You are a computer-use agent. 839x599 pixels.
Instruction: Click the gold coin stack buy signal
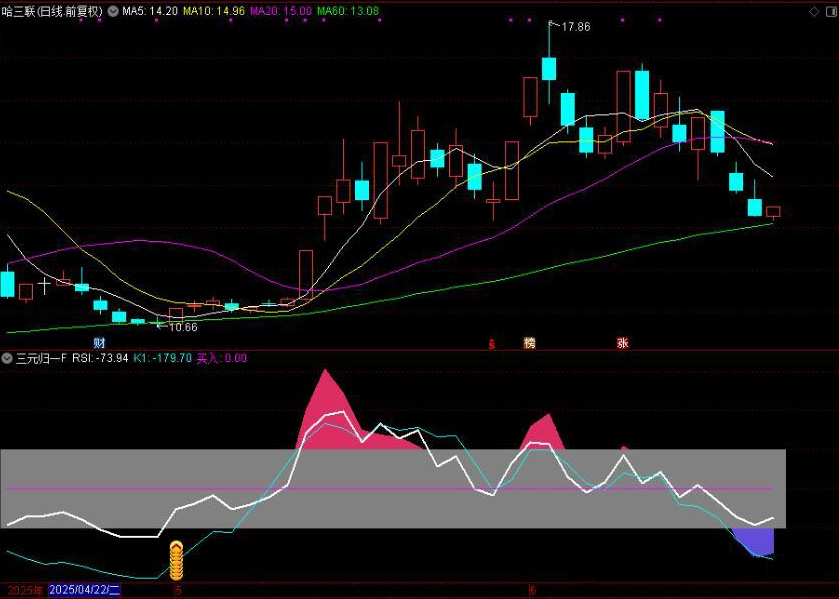[176, 561]
